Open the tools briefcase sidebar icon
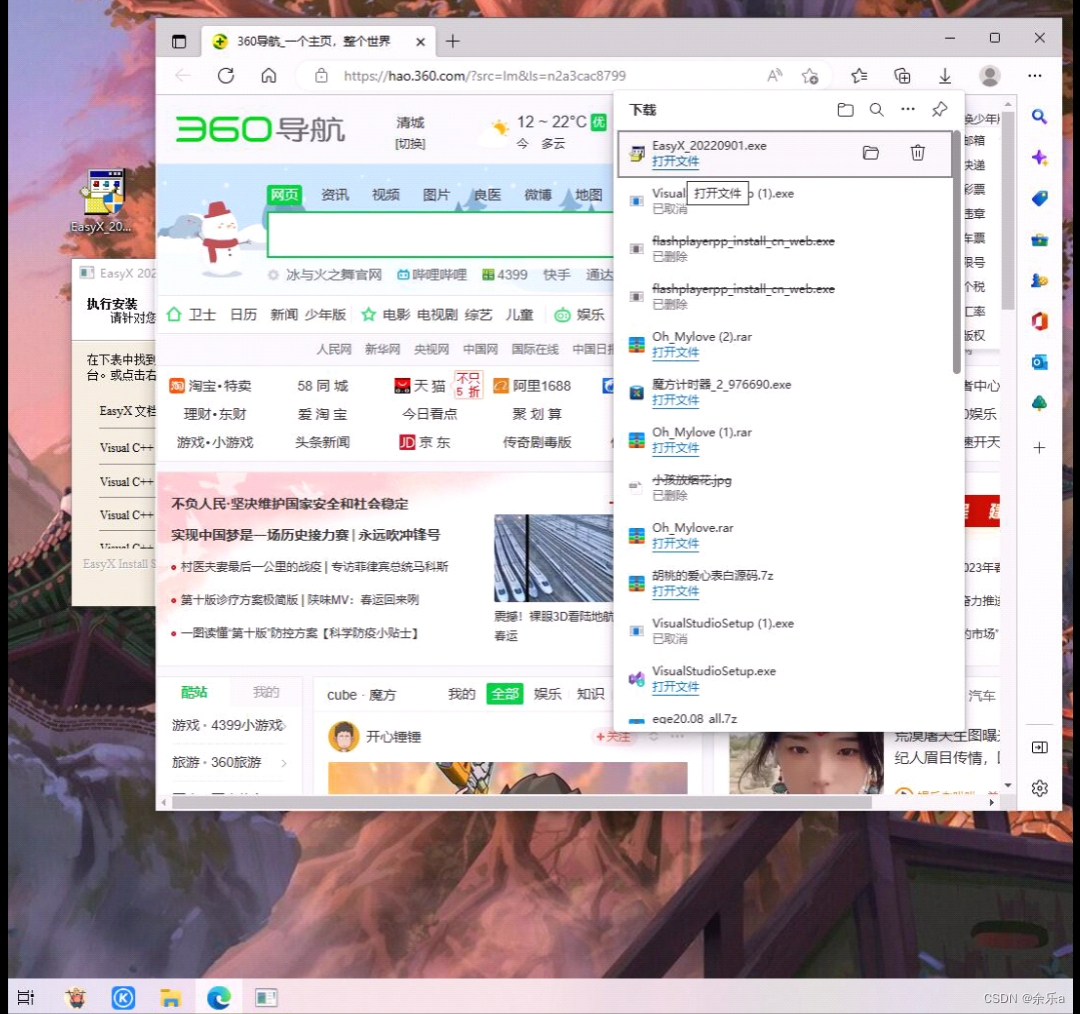1080x1014 pixels. coord(1039,240)
